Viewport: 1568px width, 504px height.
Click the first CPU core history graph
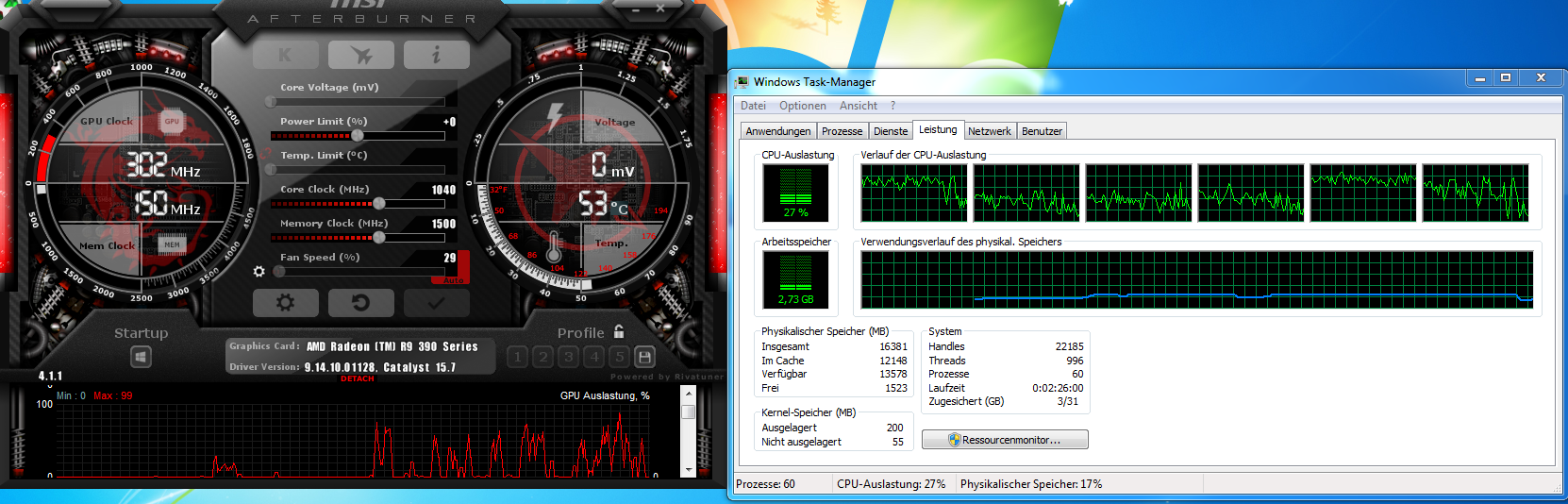point(914,193)
